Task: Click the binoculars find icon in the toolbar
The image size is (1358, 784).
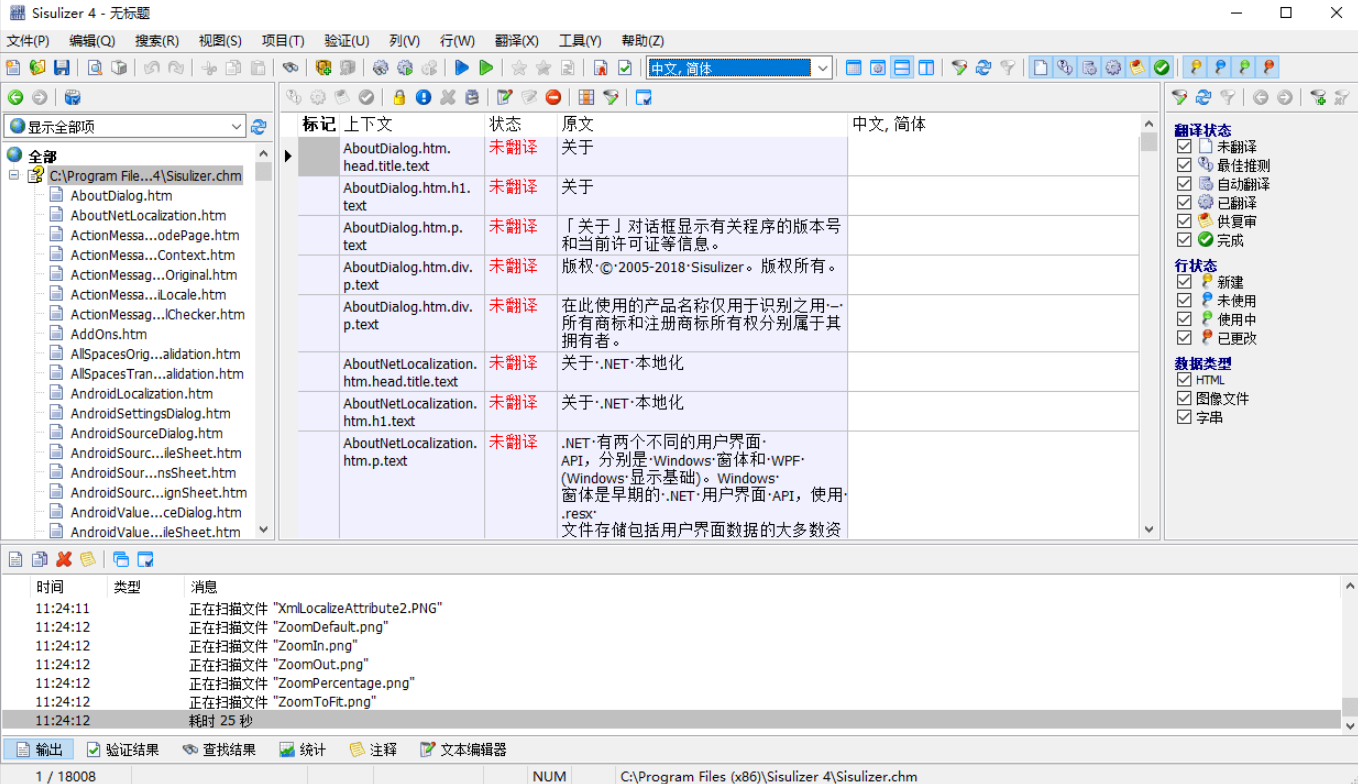Action: click(290, 68)
